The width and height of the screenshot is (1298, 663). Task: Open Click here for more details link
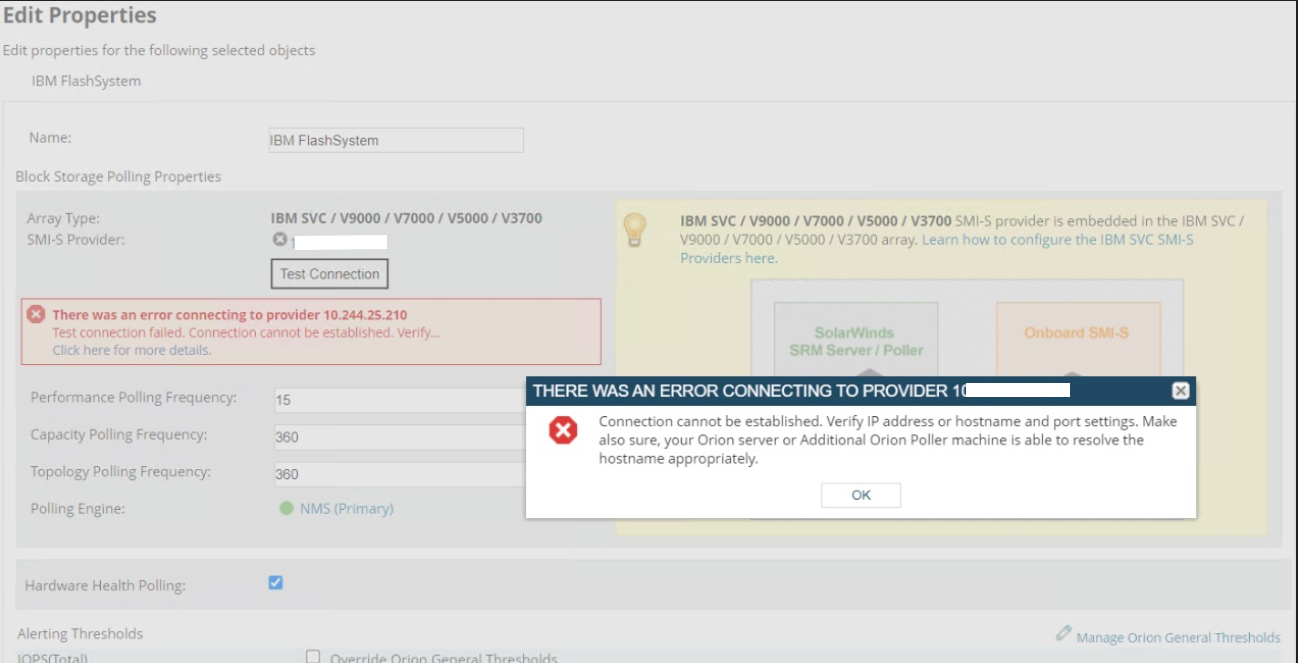click(132, 350)
